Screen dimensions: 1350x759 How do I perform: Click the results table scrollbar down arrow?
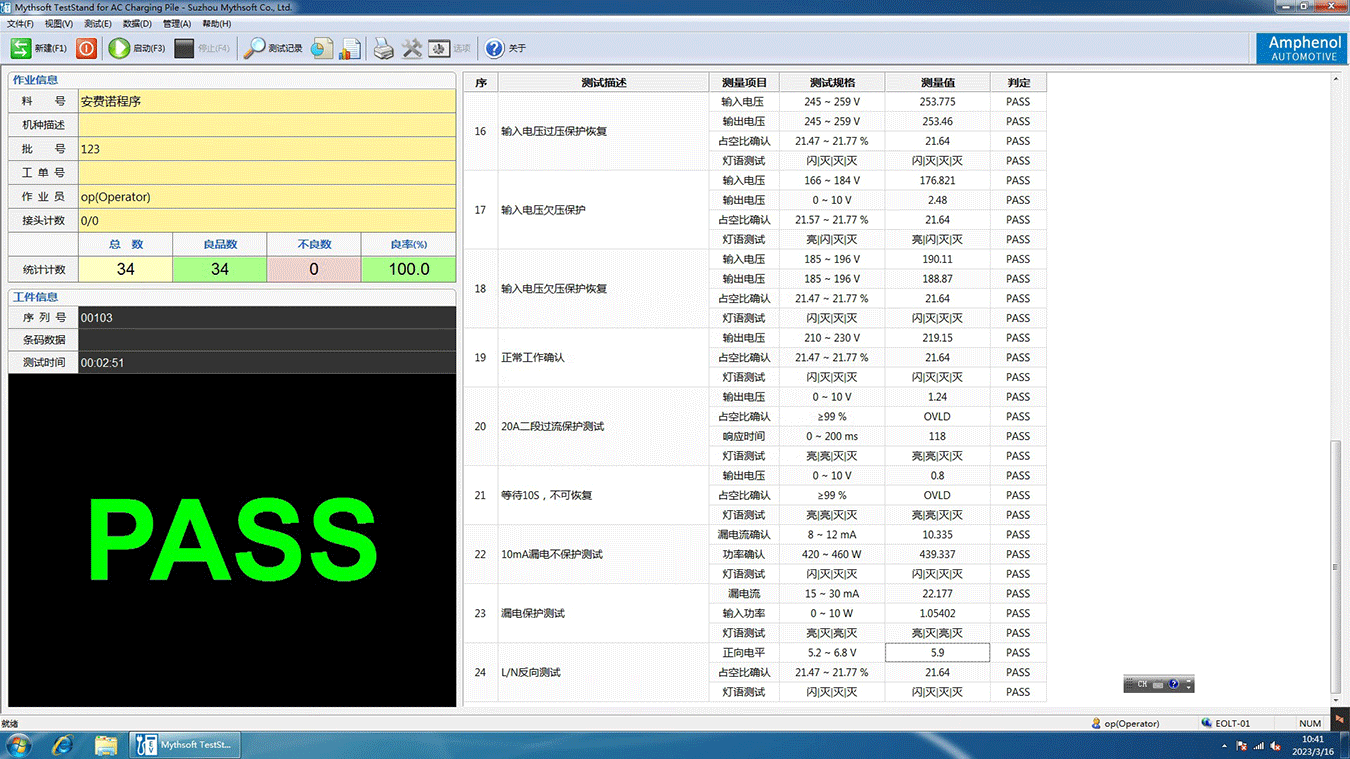(1336, 700)
